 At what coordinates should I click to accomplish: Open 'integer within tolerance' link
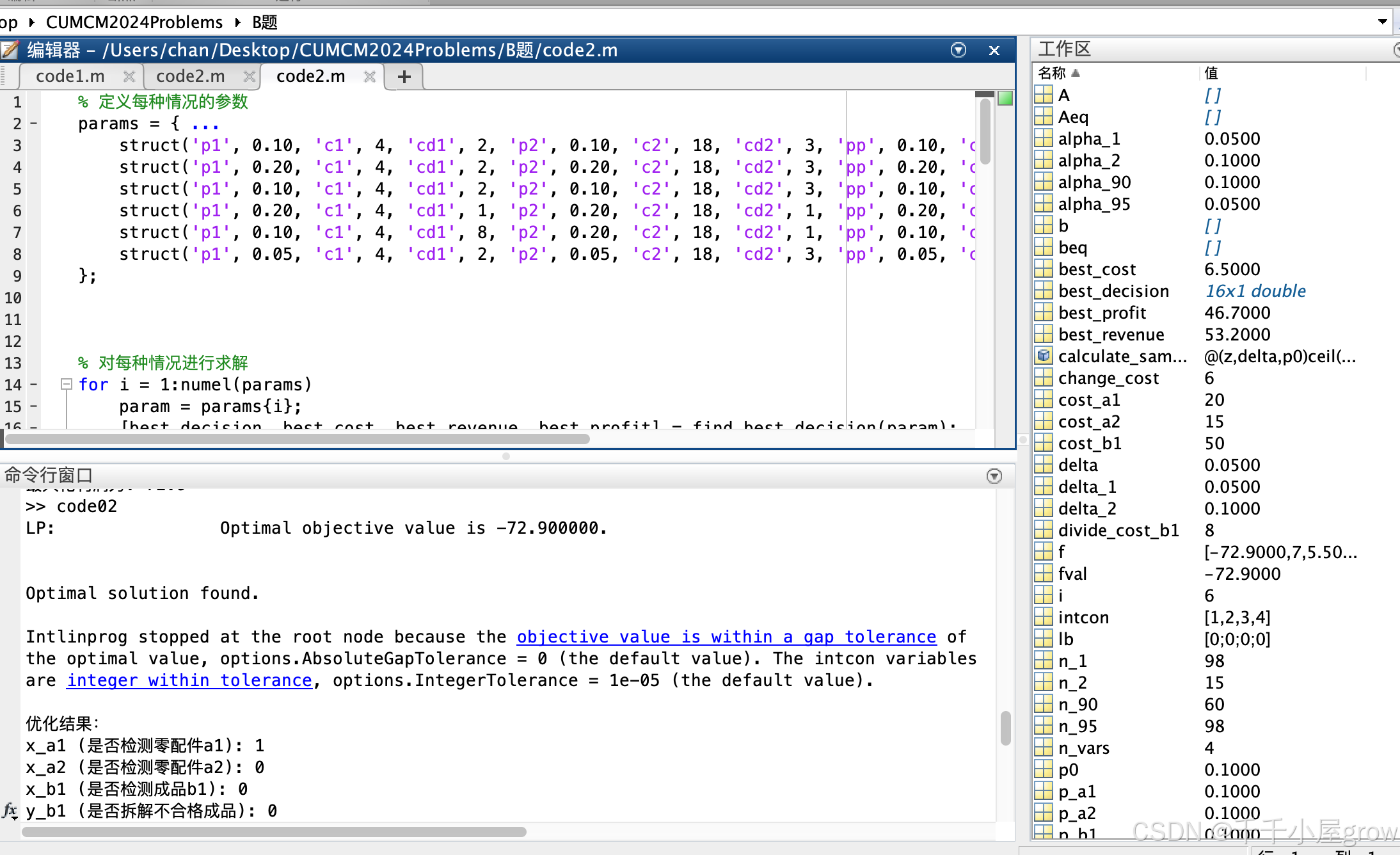189,680
